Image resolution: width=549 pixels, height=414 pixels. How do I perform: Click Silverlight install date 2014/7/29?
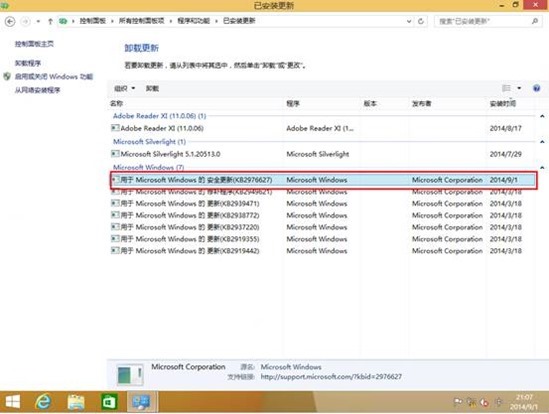click(506, 154)
